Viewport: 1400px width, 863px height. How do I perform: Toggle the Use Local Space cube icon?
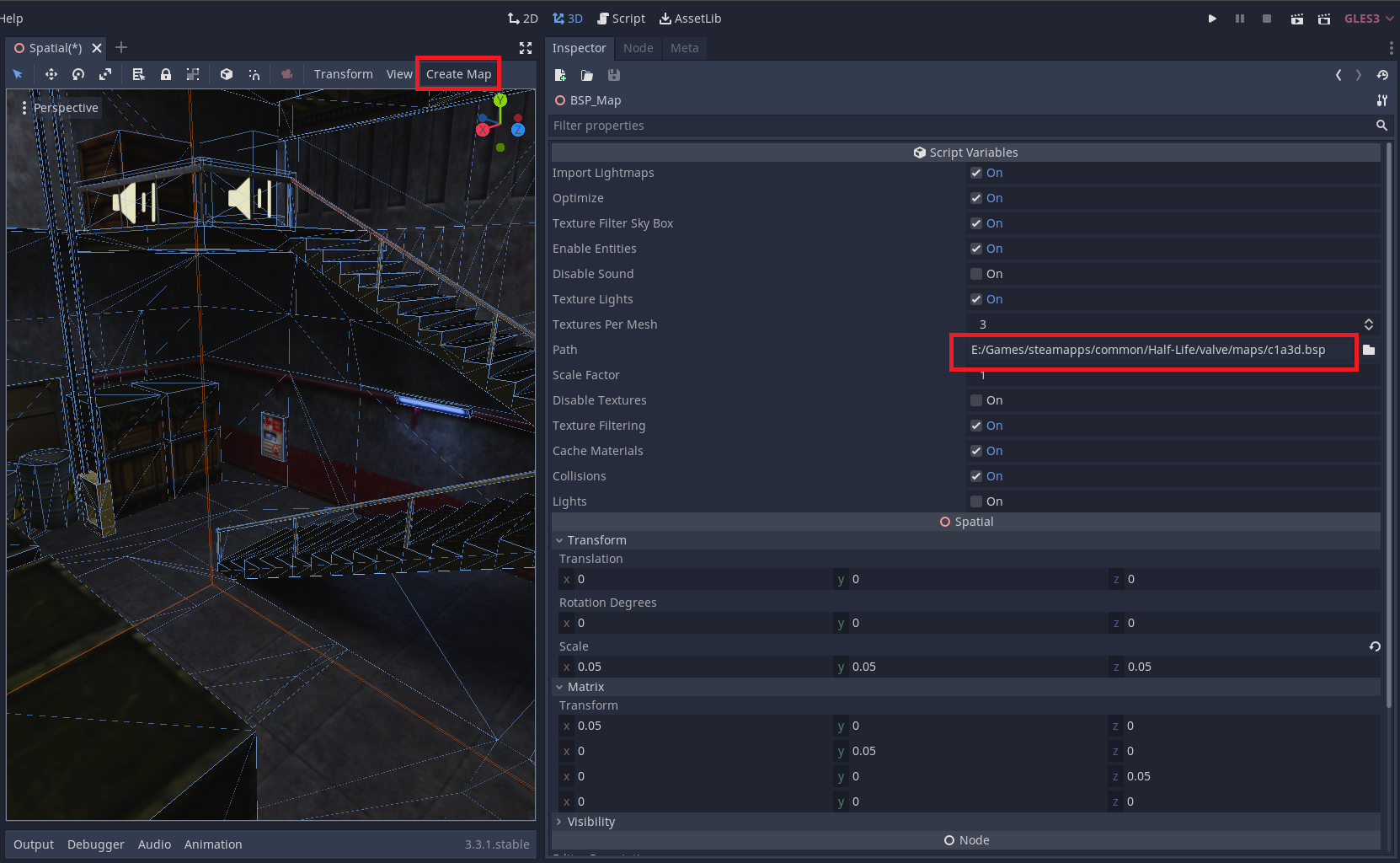coord(227,74)
